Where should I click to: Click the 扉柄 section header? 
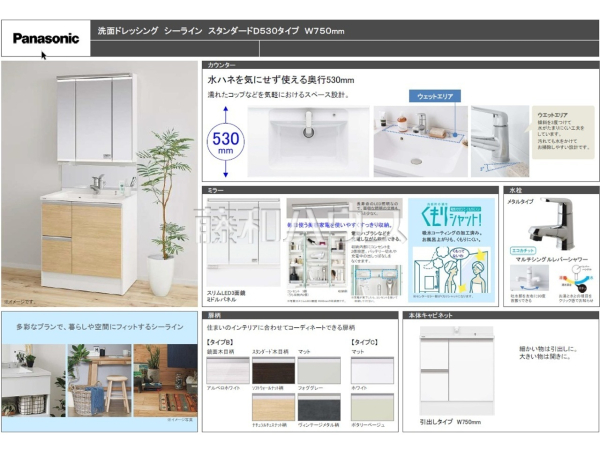click(x=300, y=315)
